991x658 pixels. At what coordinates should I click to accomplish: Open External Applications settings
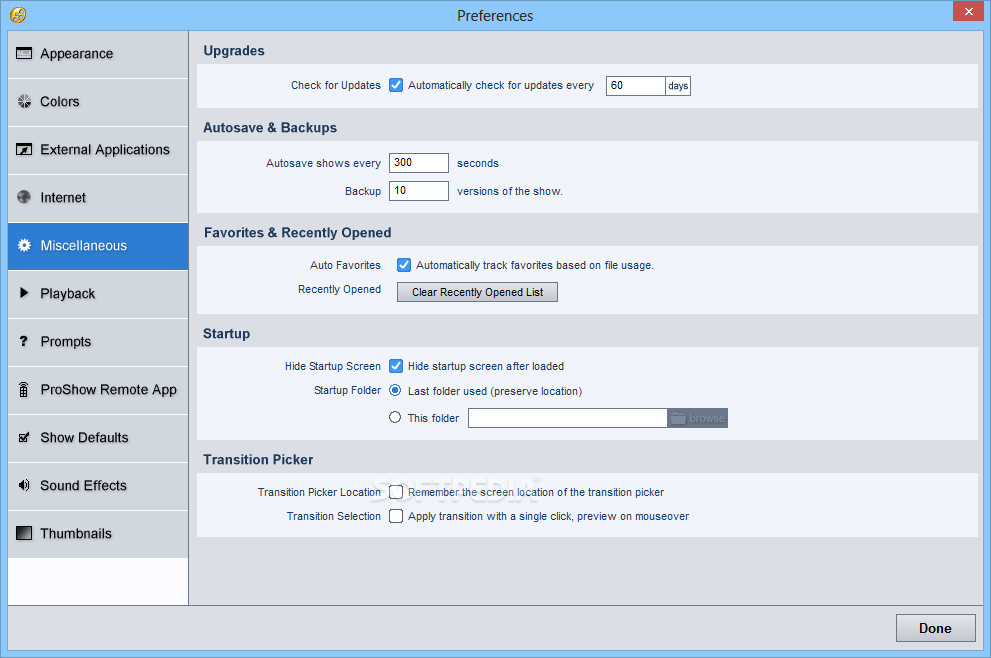(x=98, y=150)
